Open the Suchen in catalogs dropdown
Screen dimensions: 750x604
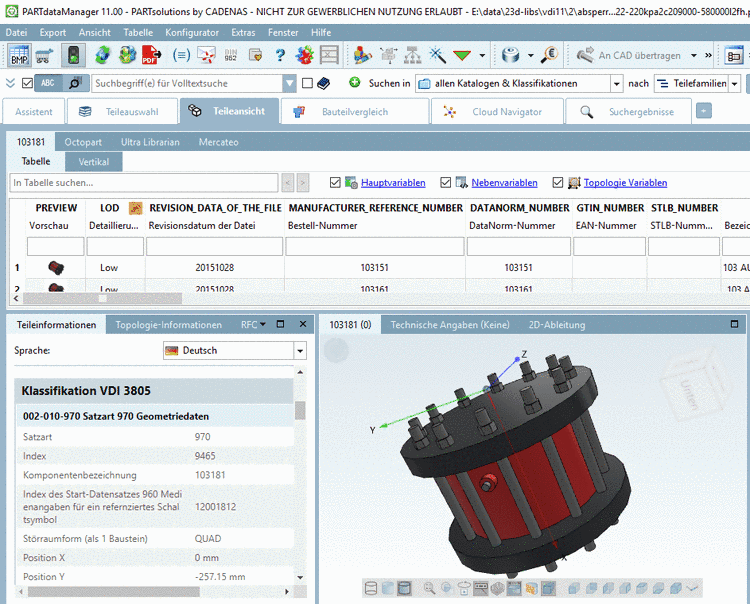pos(617,84)
